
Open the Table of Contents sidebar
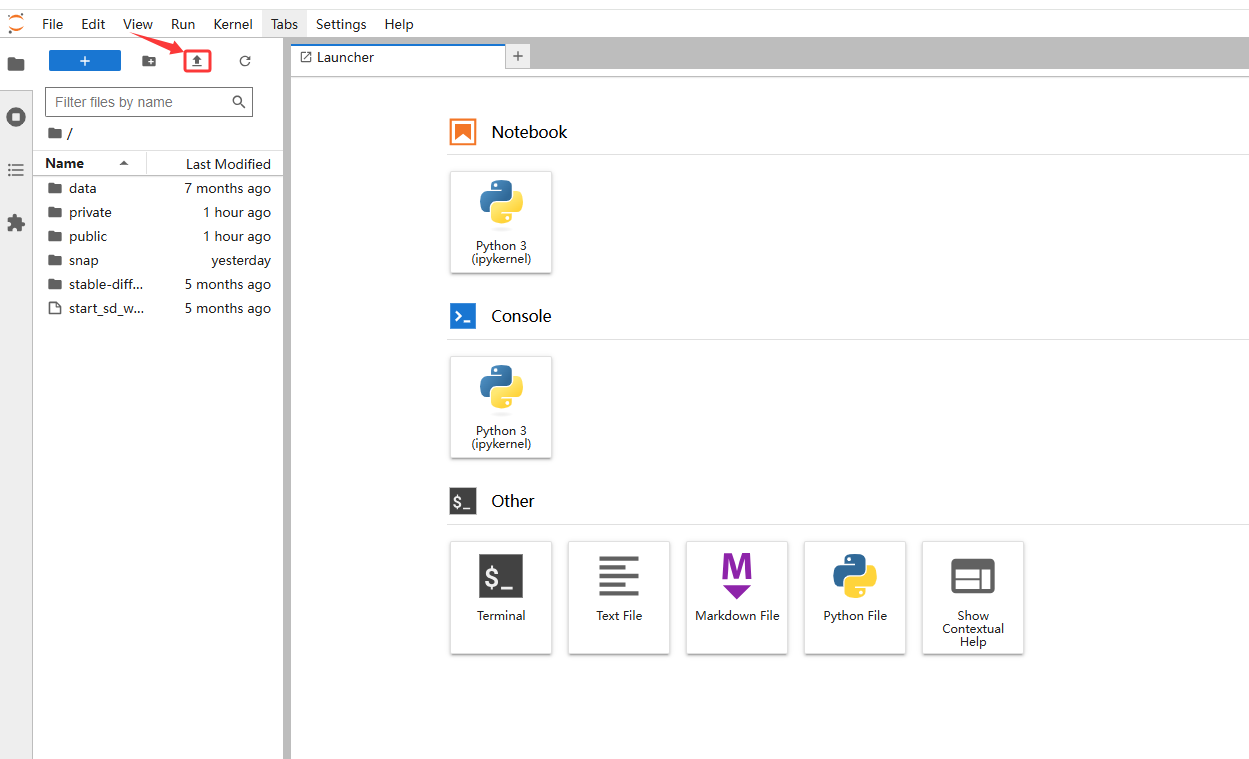click(16, 170)
